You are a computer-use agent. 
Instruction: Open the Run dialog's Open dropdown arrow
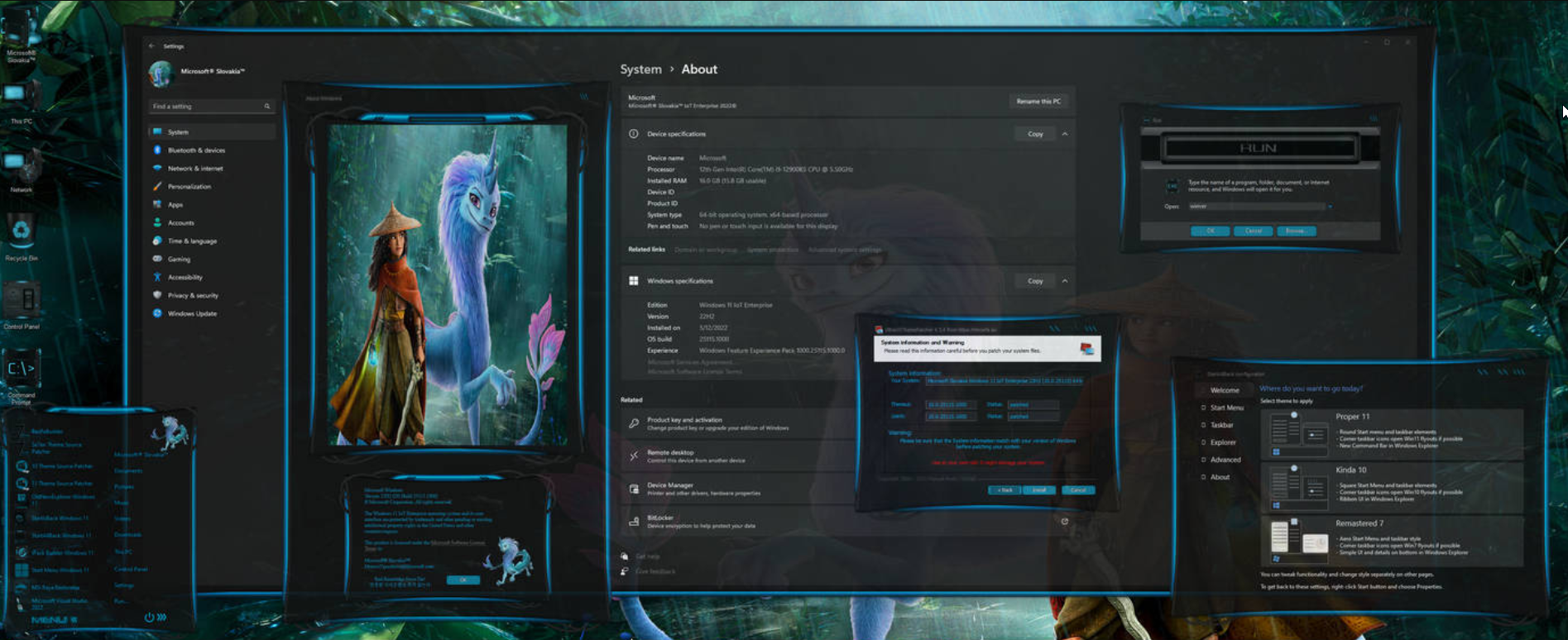[1330, 207]
